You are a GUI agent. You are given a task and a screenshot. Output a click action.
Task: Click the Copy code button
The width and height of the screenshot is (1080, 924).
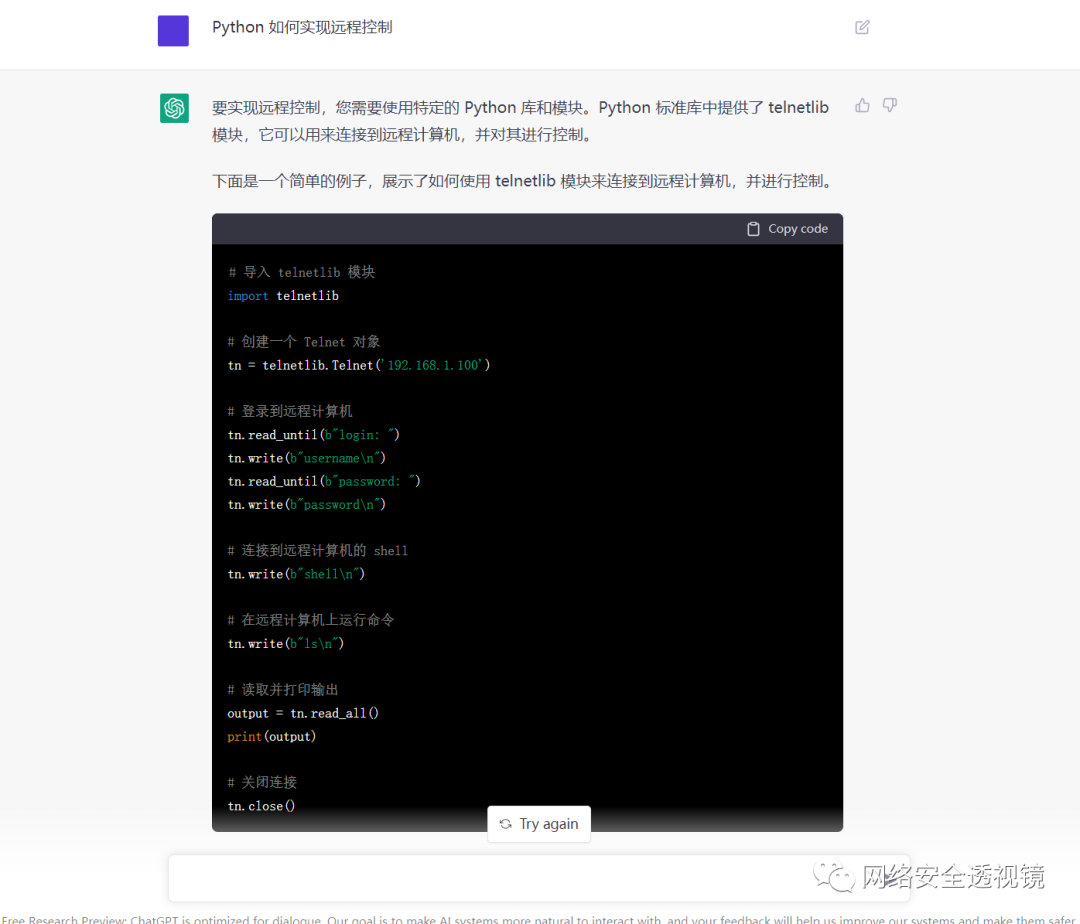coord(788,229)
